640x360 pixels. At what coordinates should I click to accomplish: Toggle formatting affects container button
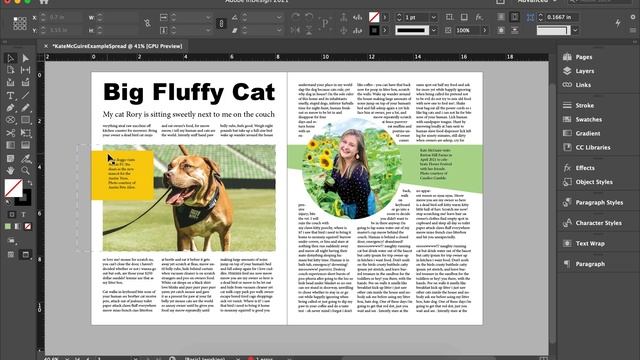pos(12,214)
